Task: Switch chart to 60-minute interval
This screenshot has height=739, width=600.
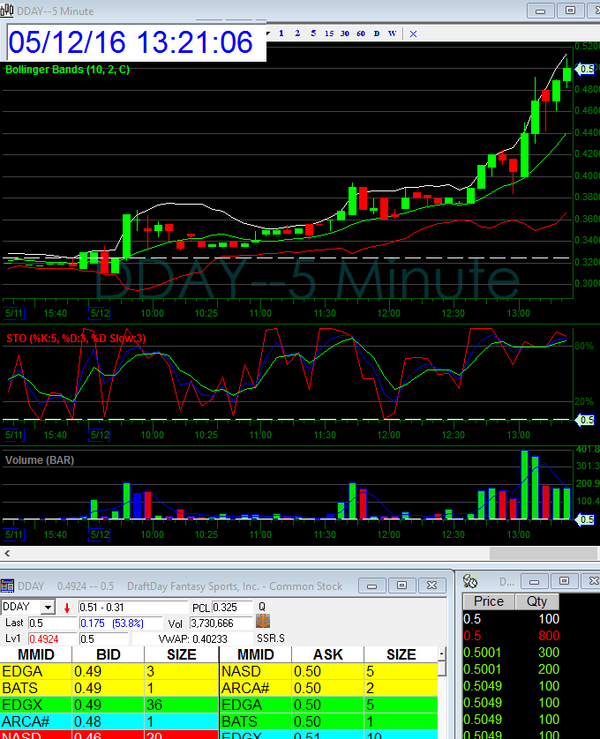Action: (x=362, y=33)
